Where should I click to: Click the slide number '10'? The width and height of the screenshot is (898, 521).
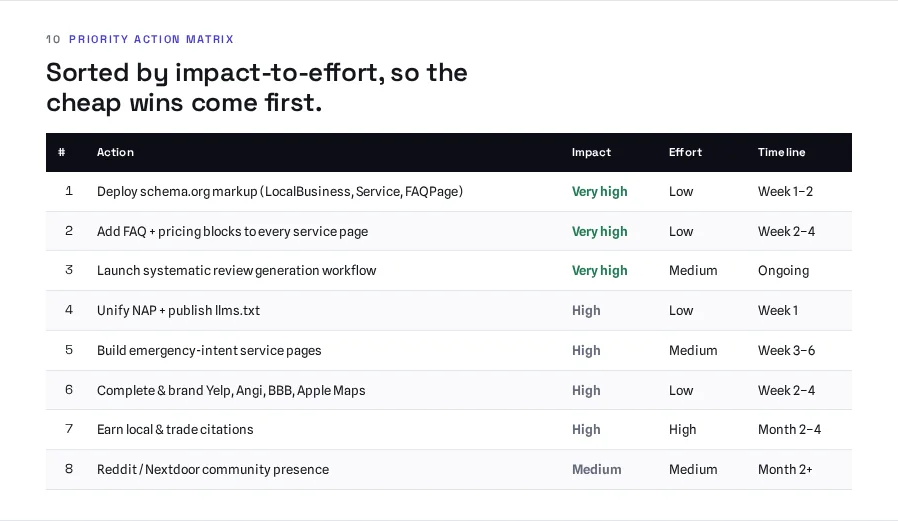coord(53,40)
